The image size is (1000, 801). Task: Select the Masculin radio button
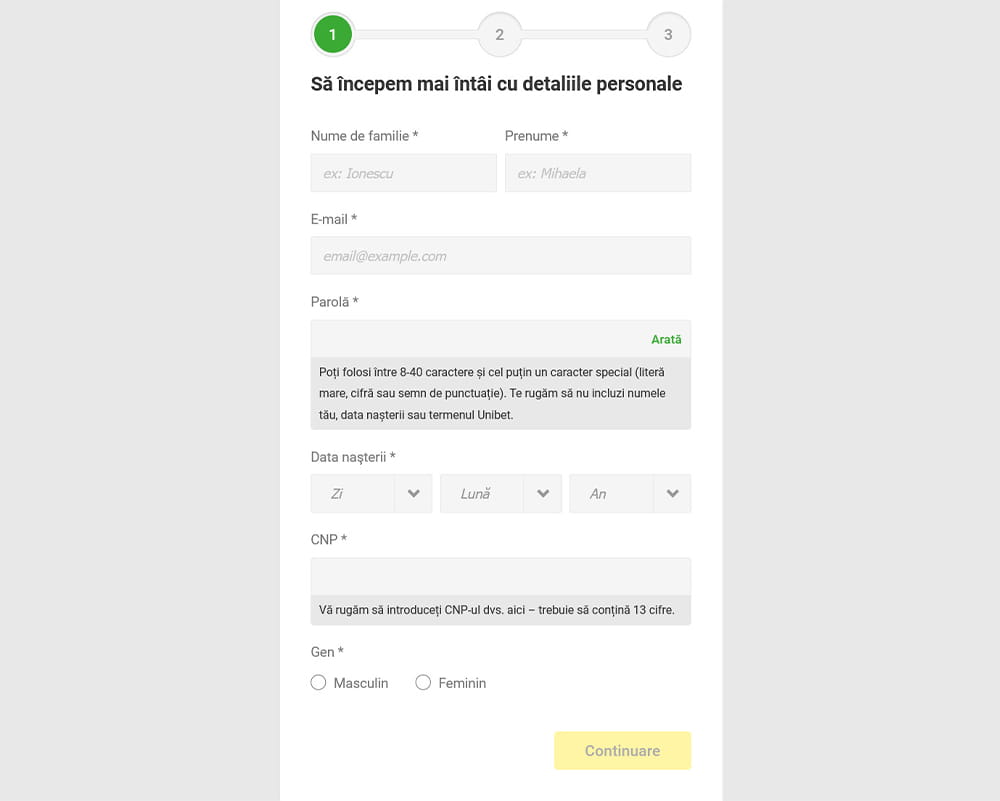[318, 682]
